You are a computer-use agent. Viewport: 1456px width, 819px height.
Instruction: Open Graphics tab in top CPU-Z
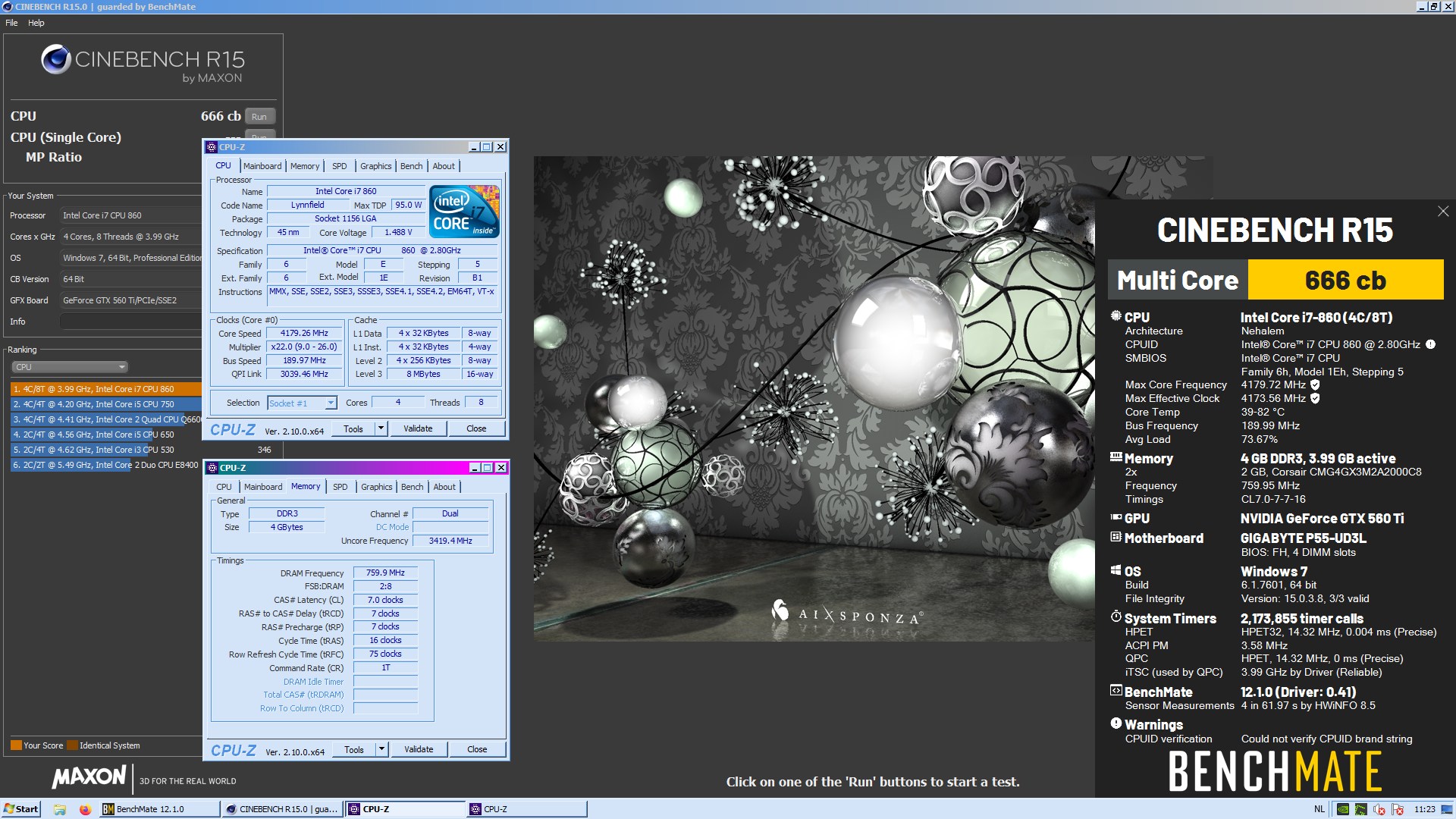click(376, 166)
